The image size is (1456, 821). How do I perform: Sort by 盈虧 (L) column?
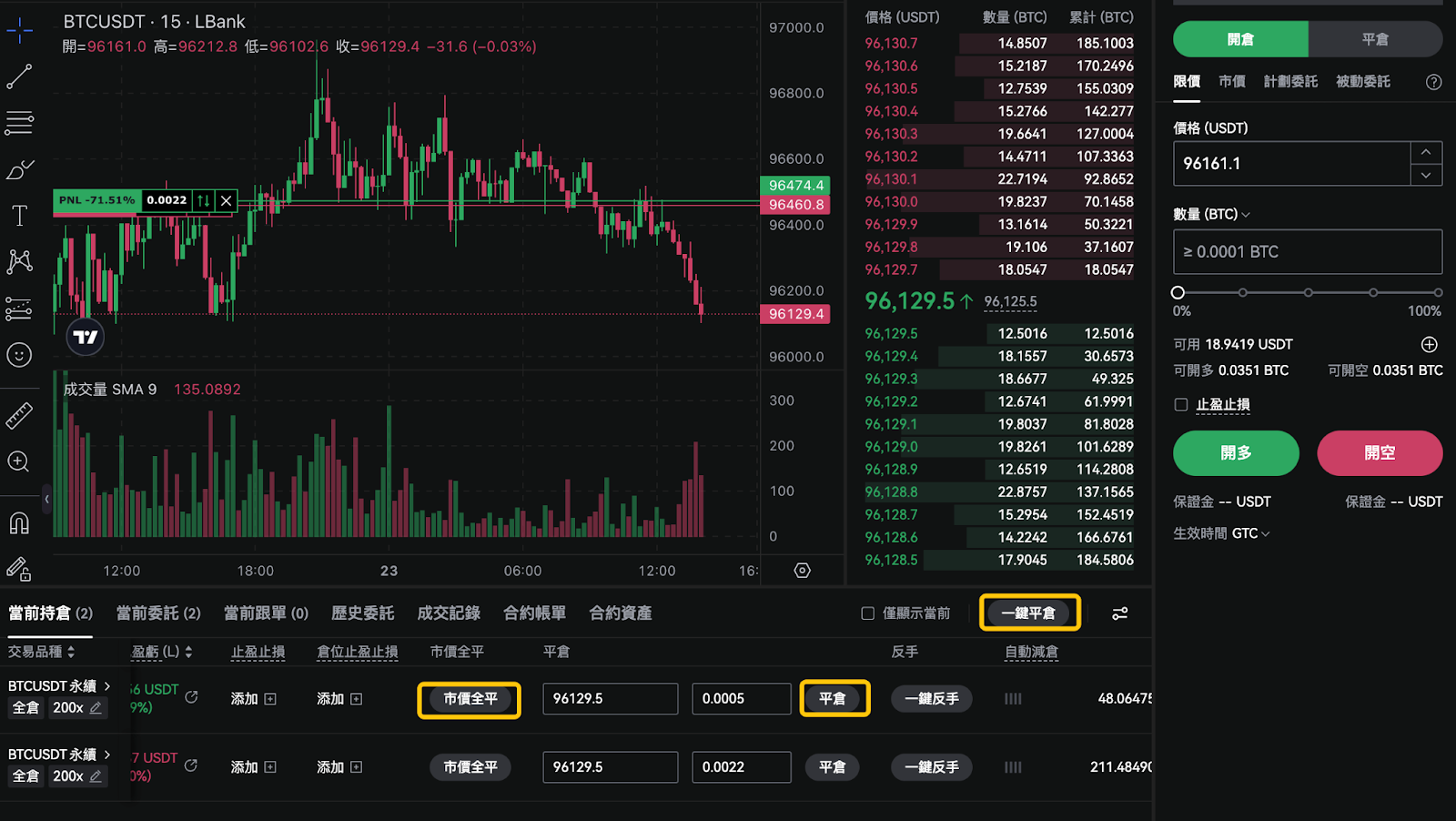pos(162,652)
